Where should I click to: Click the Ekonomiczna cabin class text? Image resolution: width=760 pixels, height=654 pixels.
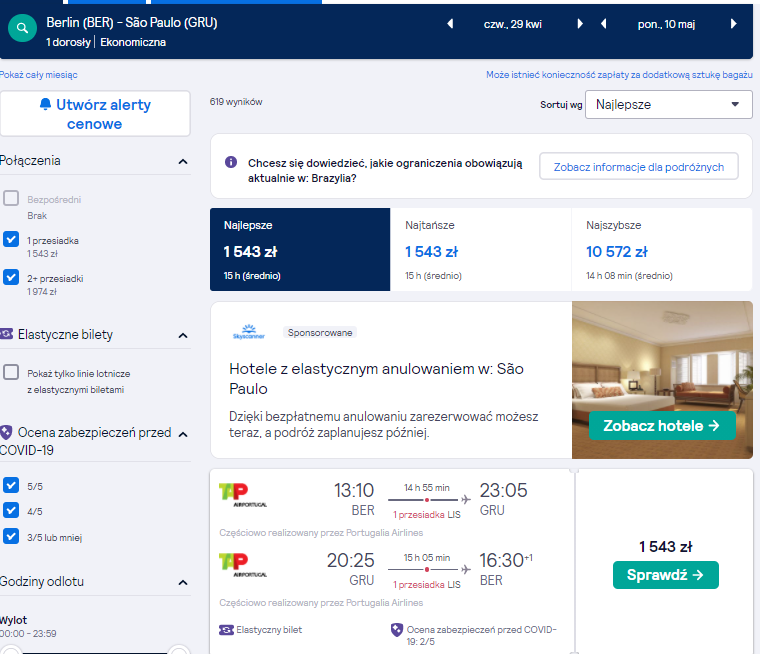pos(133,42)
